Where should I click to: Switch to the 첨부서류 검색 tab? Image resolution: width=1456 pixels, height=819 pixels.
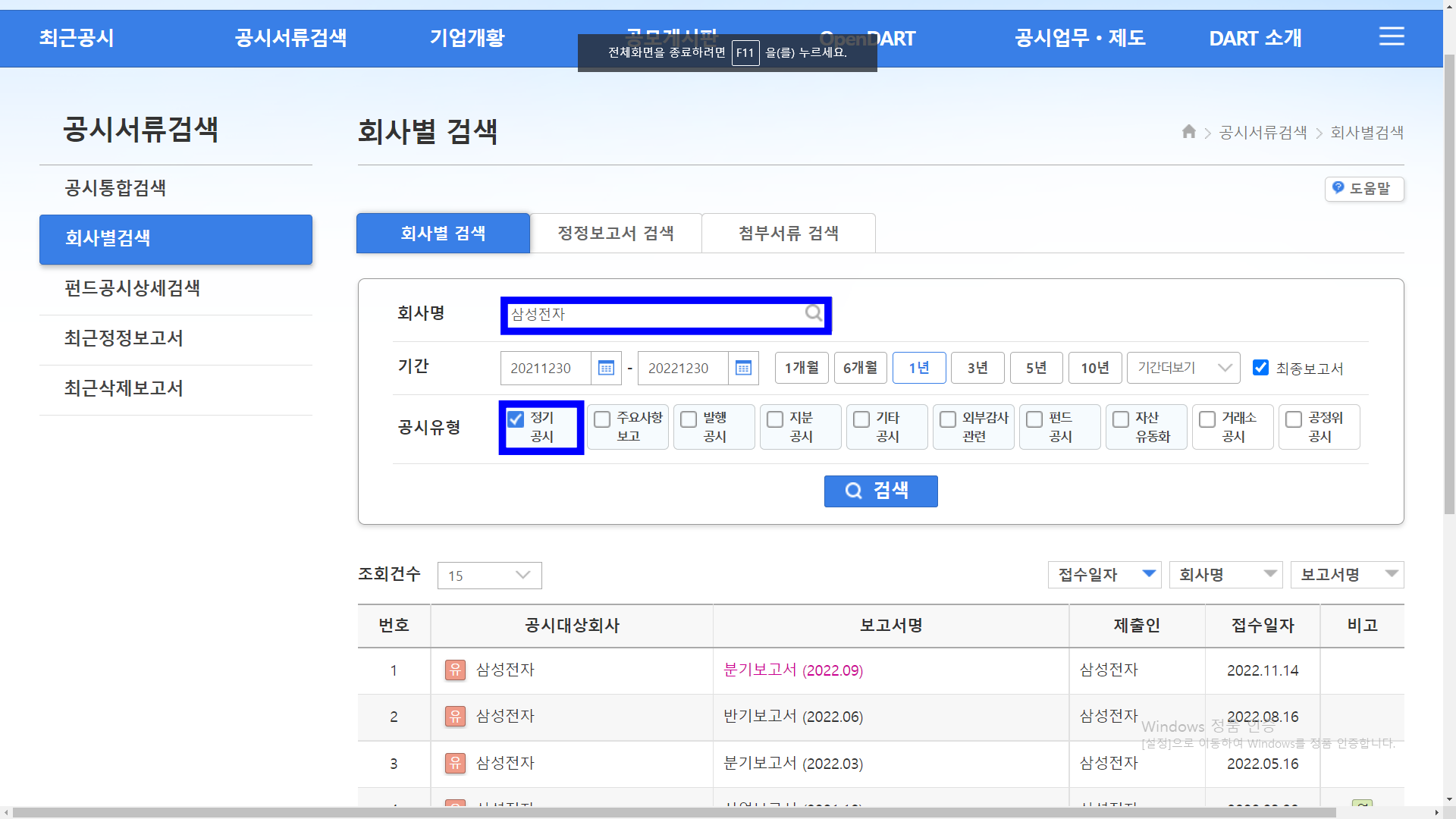(x=789, y=233)
